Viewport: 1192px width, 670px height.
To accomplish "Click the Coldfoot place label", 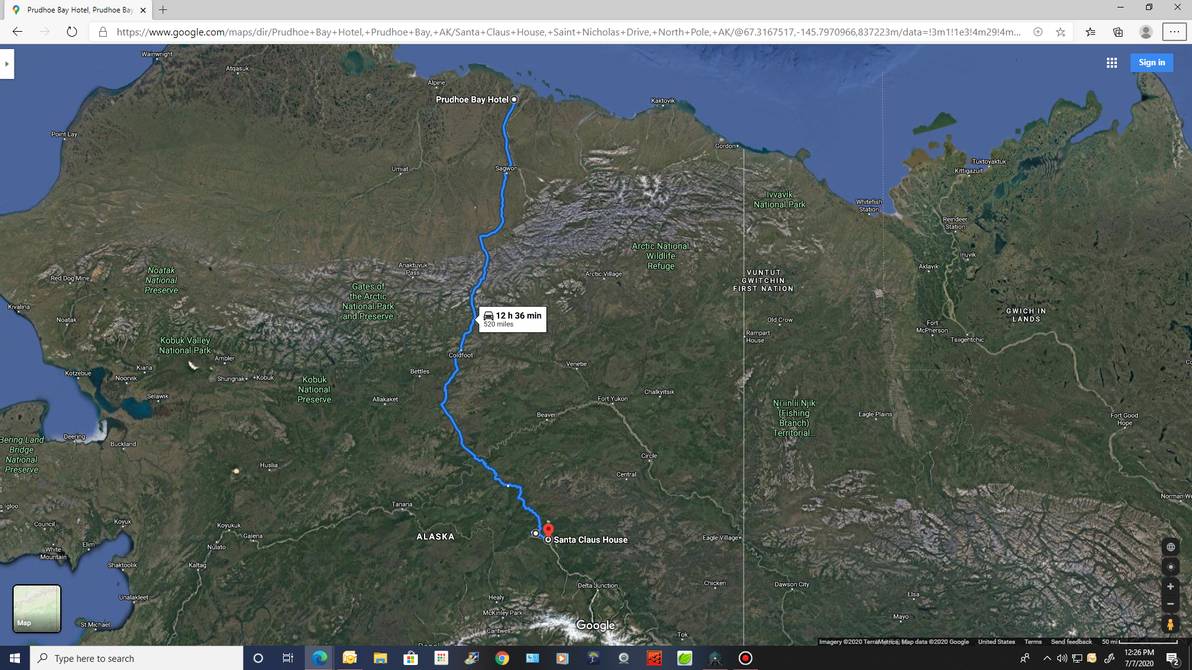I will click(x=461, y=355).
